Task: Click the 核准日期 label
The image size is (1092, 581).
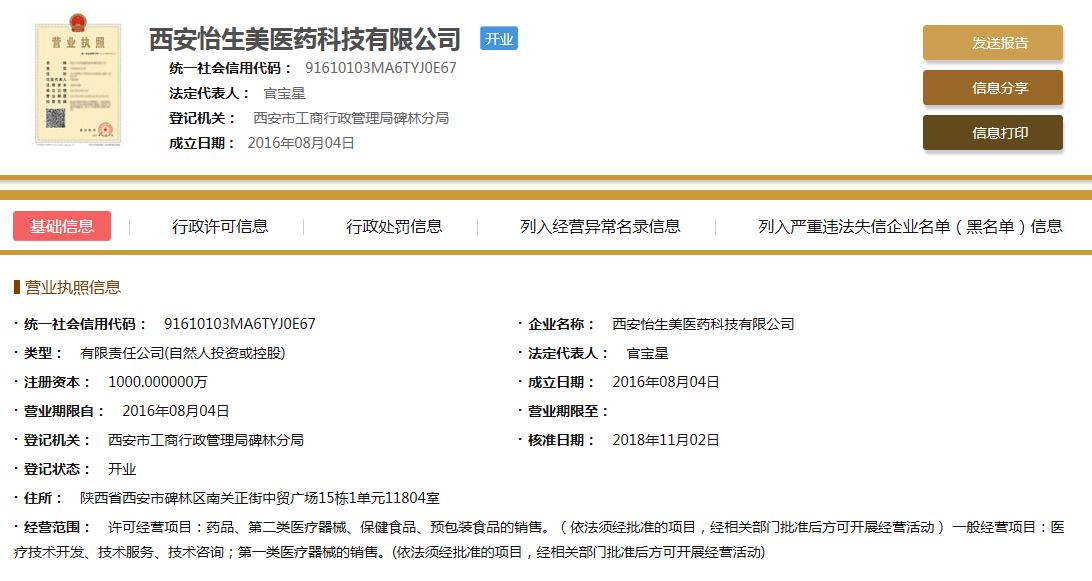Action: [x=561, y=440]
